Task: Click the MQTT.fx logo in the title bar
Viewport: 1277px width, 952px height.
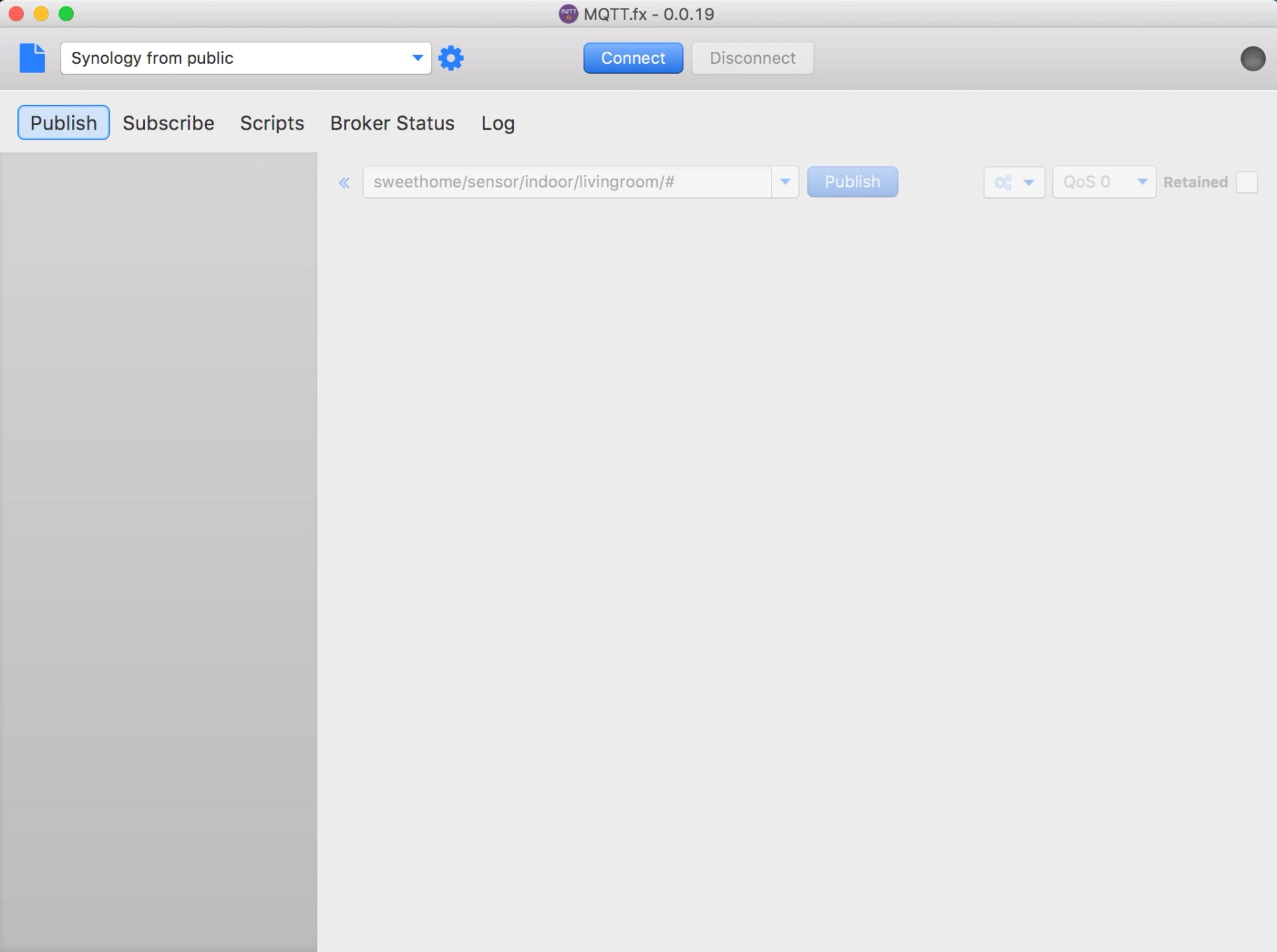Action: click(x=567, y=13)
